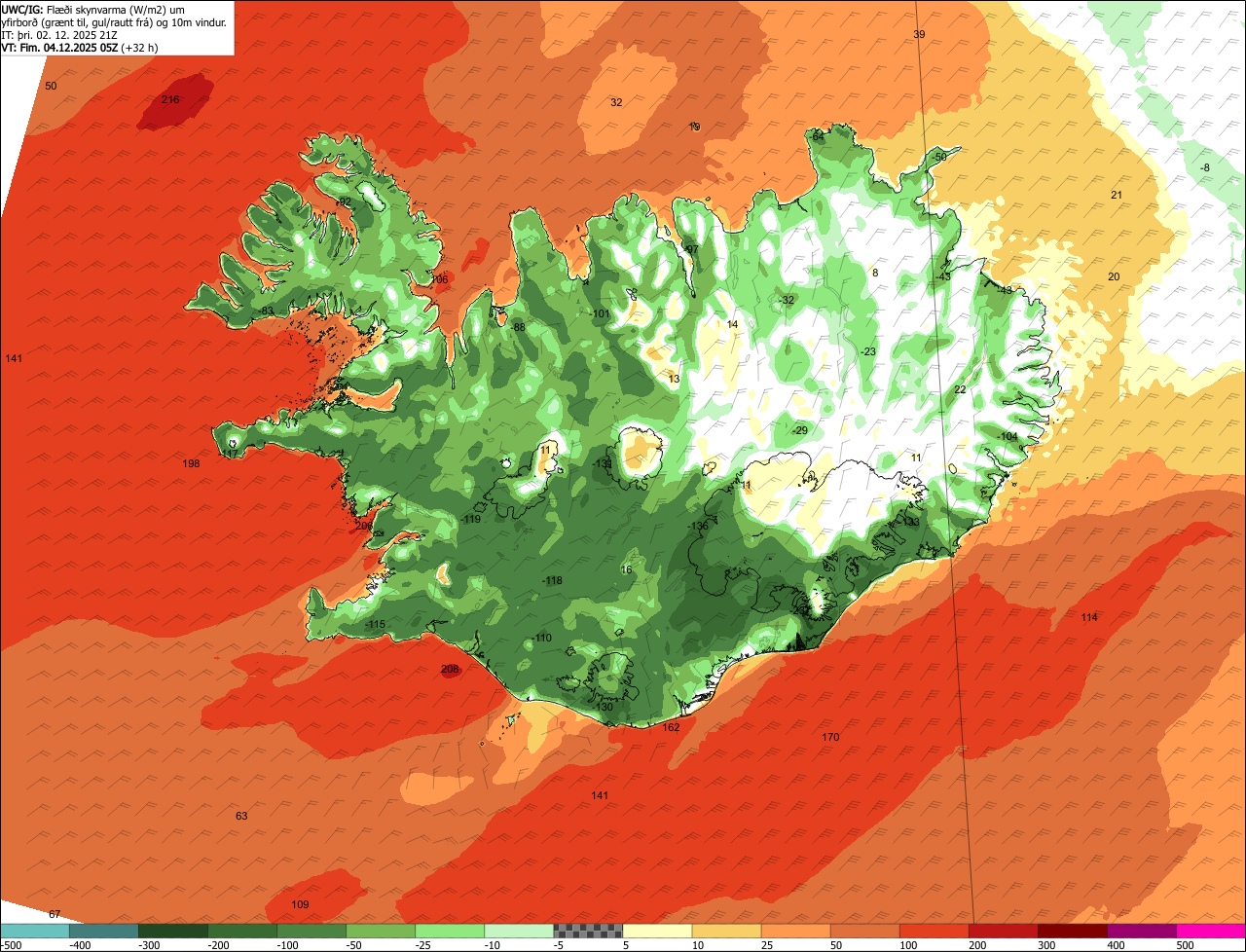
Task: Select the valid time 'VT: Fim. 04.12.2025 05Z (+32 h)'
Action: [80, 47]
